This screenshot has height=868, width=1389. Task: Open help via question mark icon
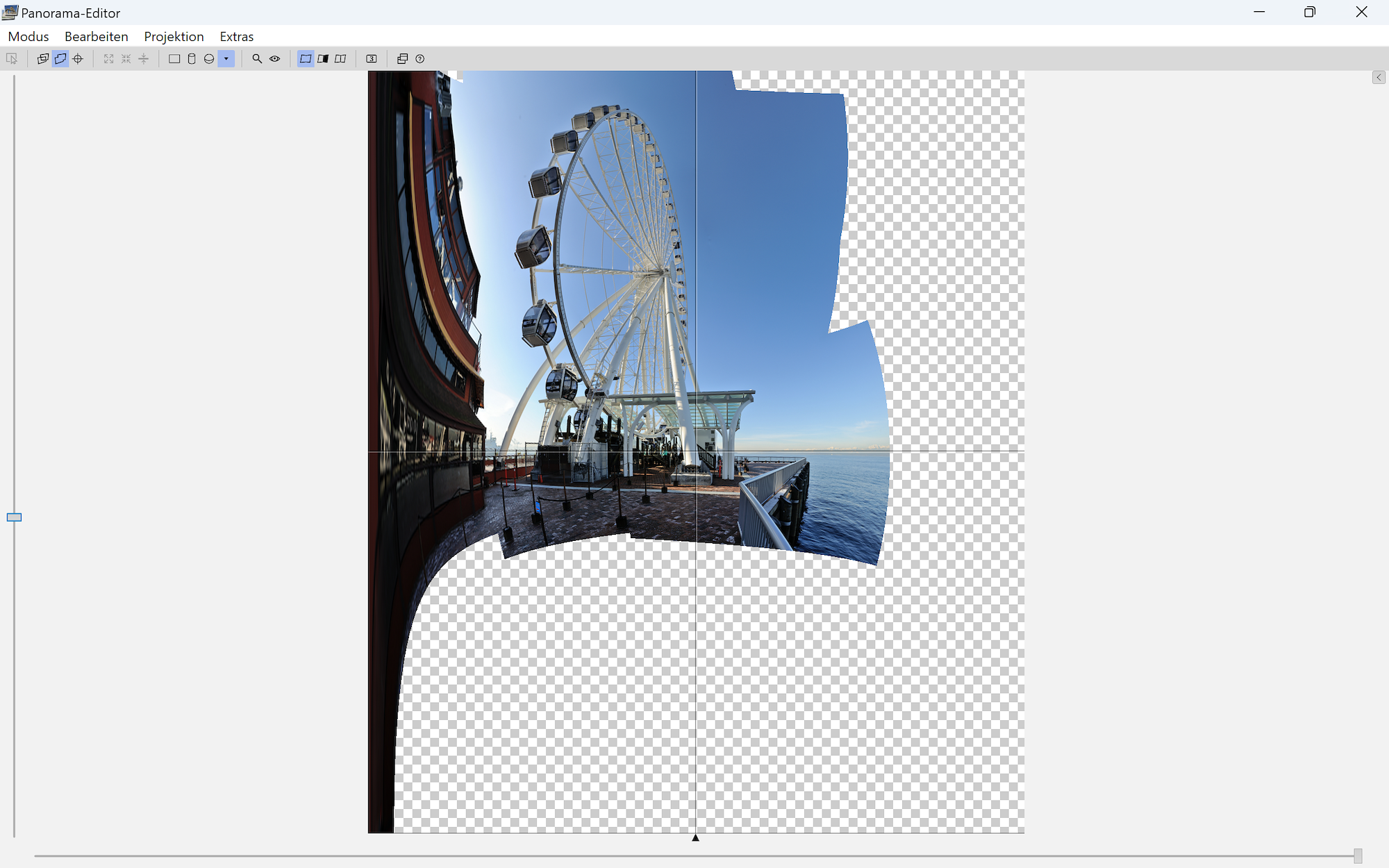tap(419, 59)
